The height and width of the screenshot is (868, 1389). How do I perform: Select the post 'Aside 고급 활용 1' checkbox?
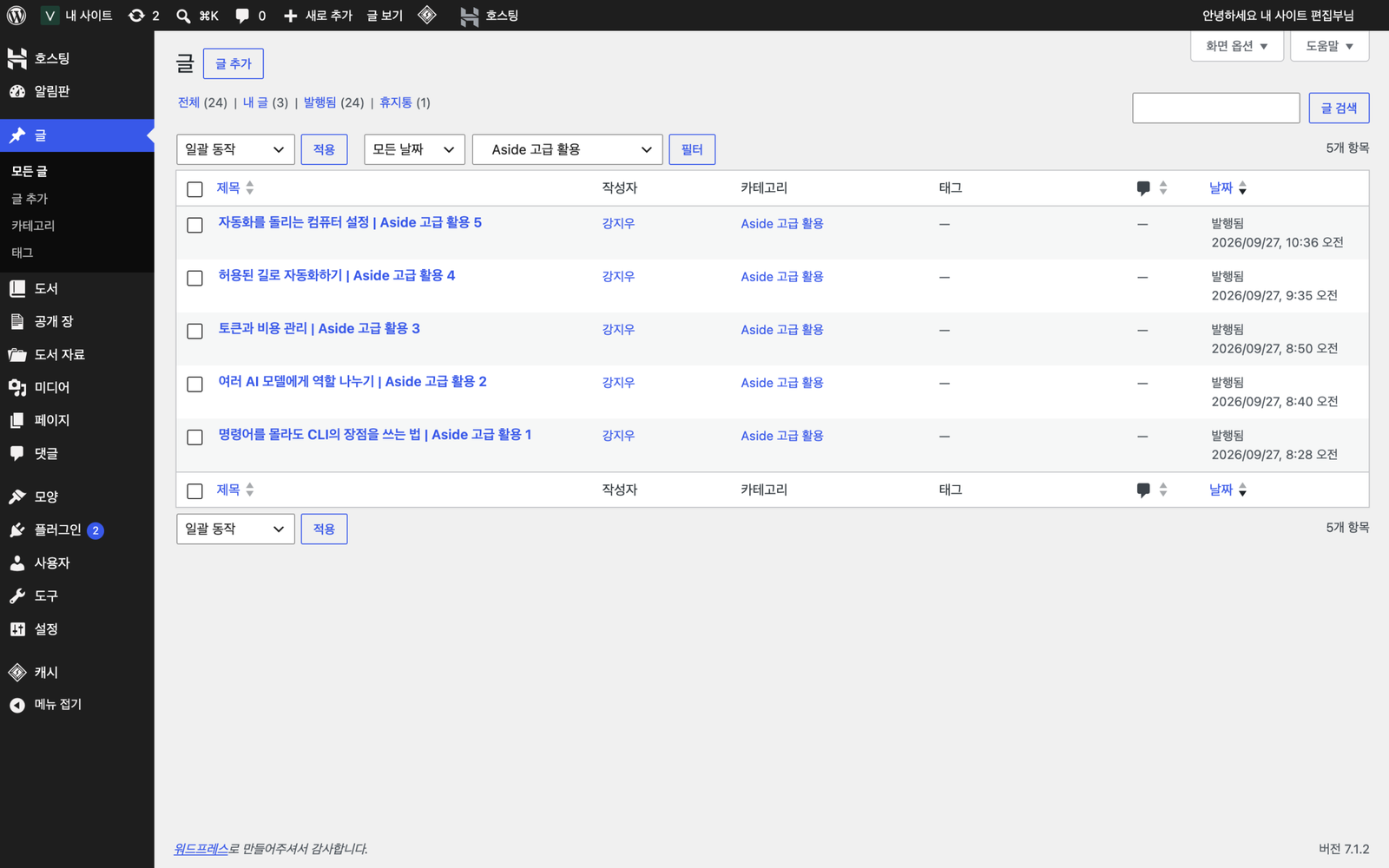click(x=194, y=437)
